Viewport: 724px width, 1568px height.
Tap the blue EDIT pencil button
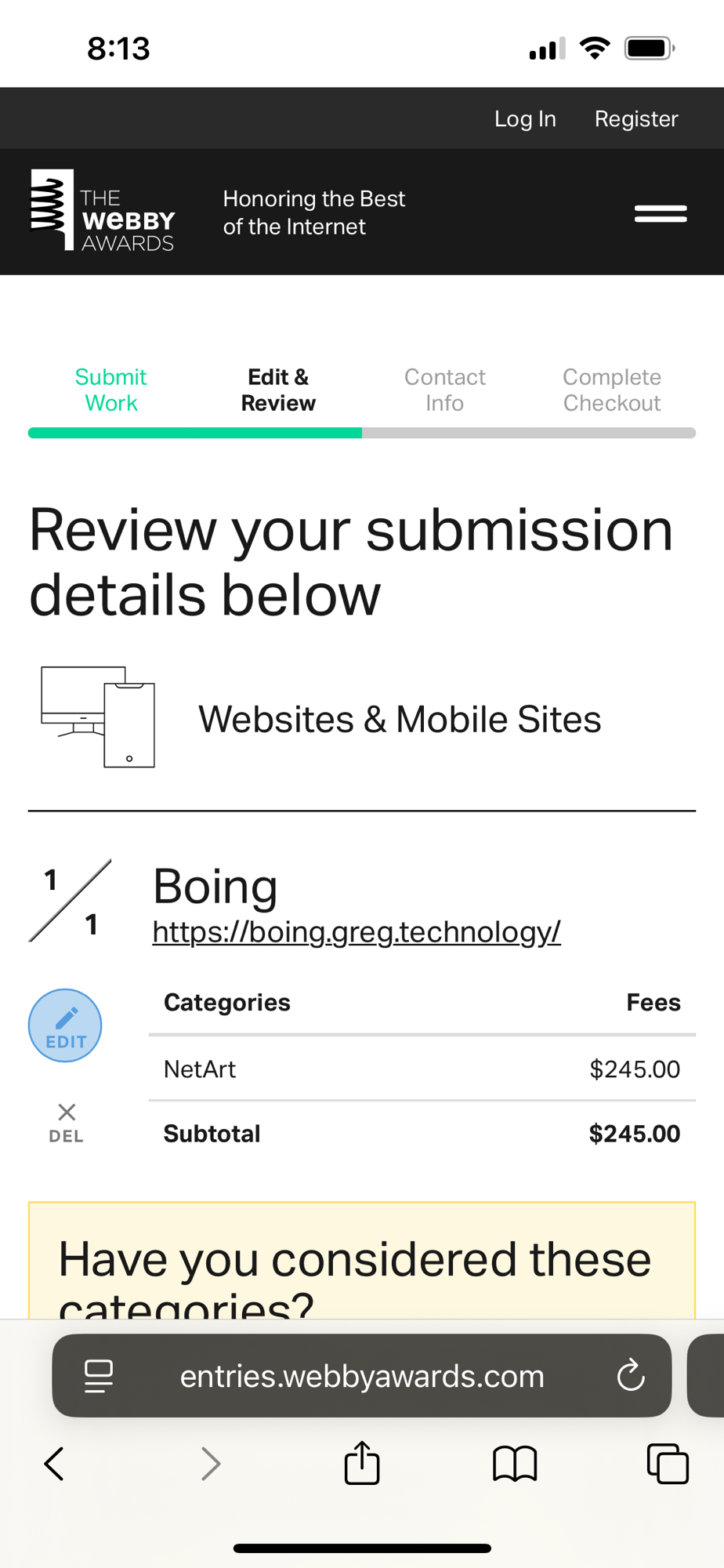click(x=65, y=1025)
